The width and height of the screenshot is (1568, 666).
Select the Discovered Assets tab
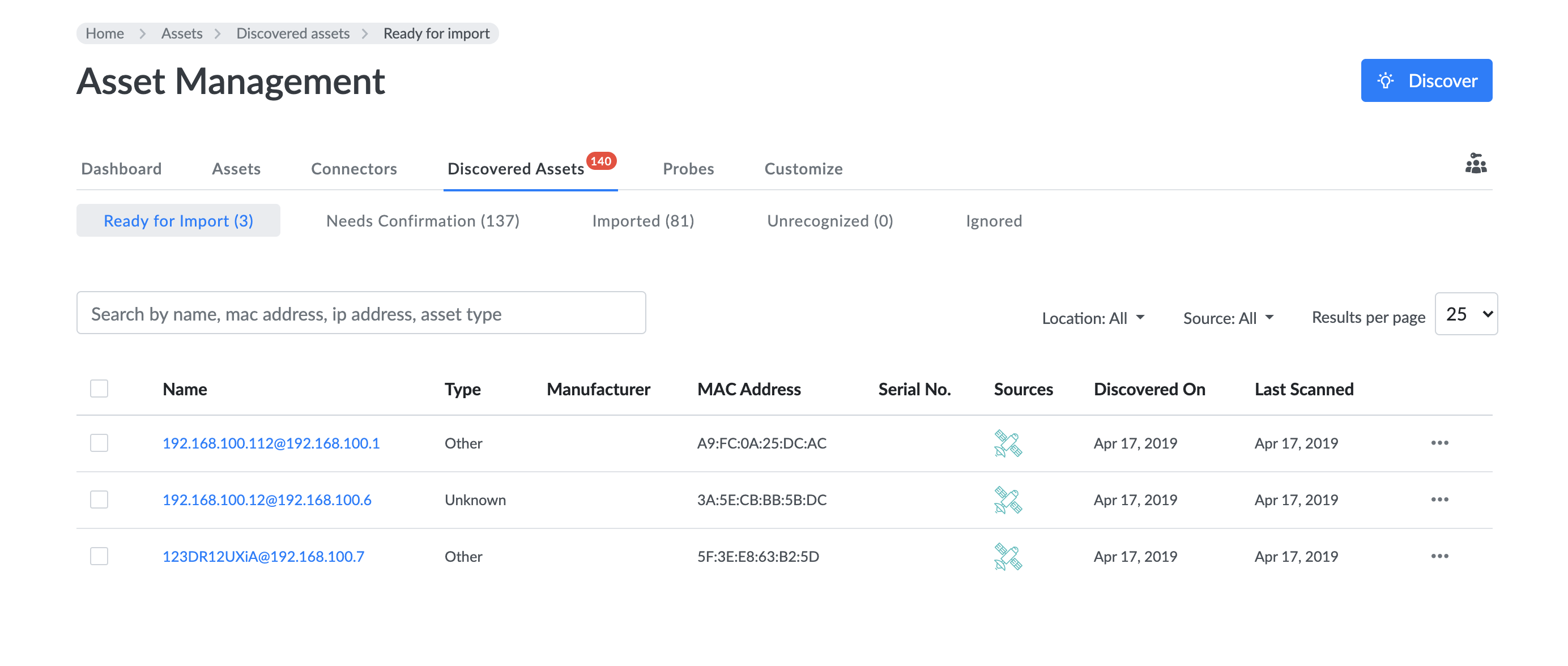coord(515,169)
